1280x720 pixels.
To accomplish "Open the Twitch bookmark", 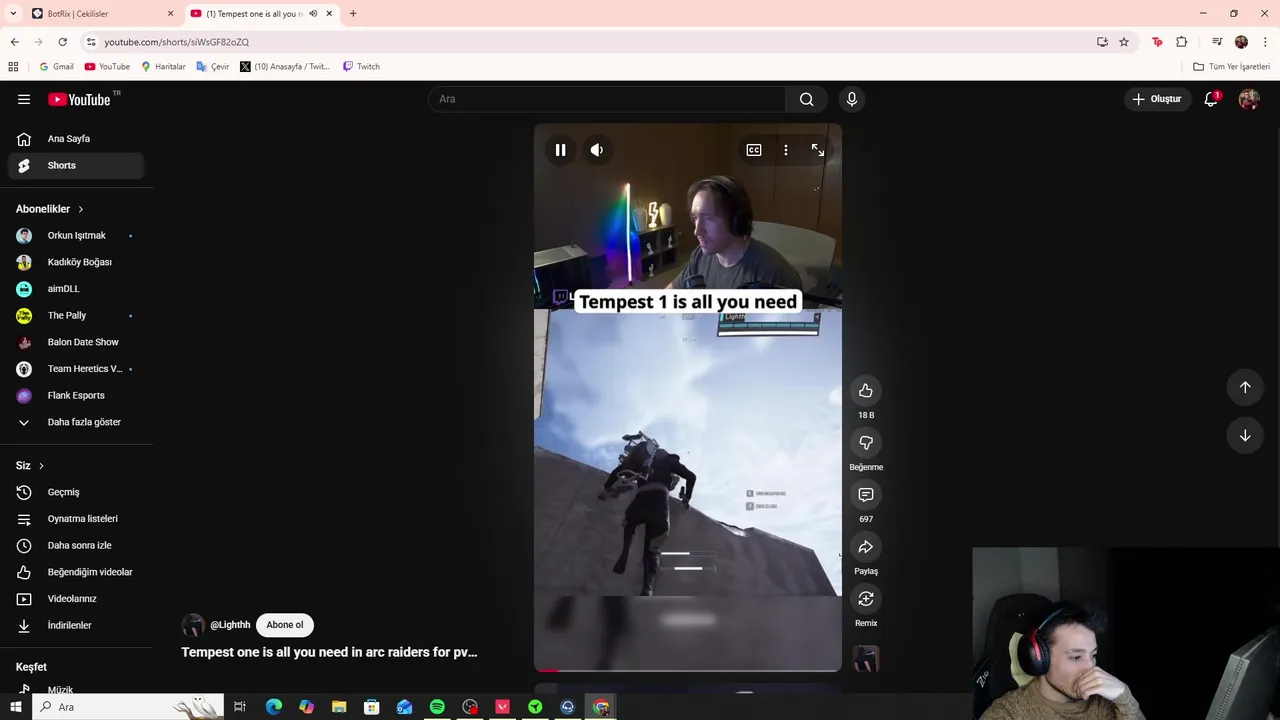I will (x=361, y=67).
